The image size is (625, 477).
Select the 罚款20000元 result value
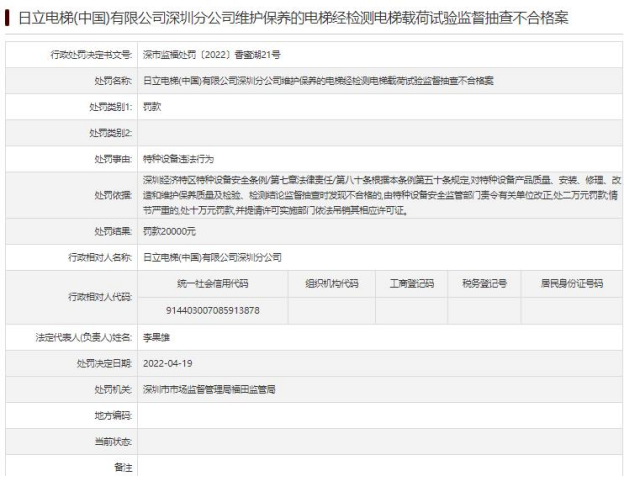[169, 232]
